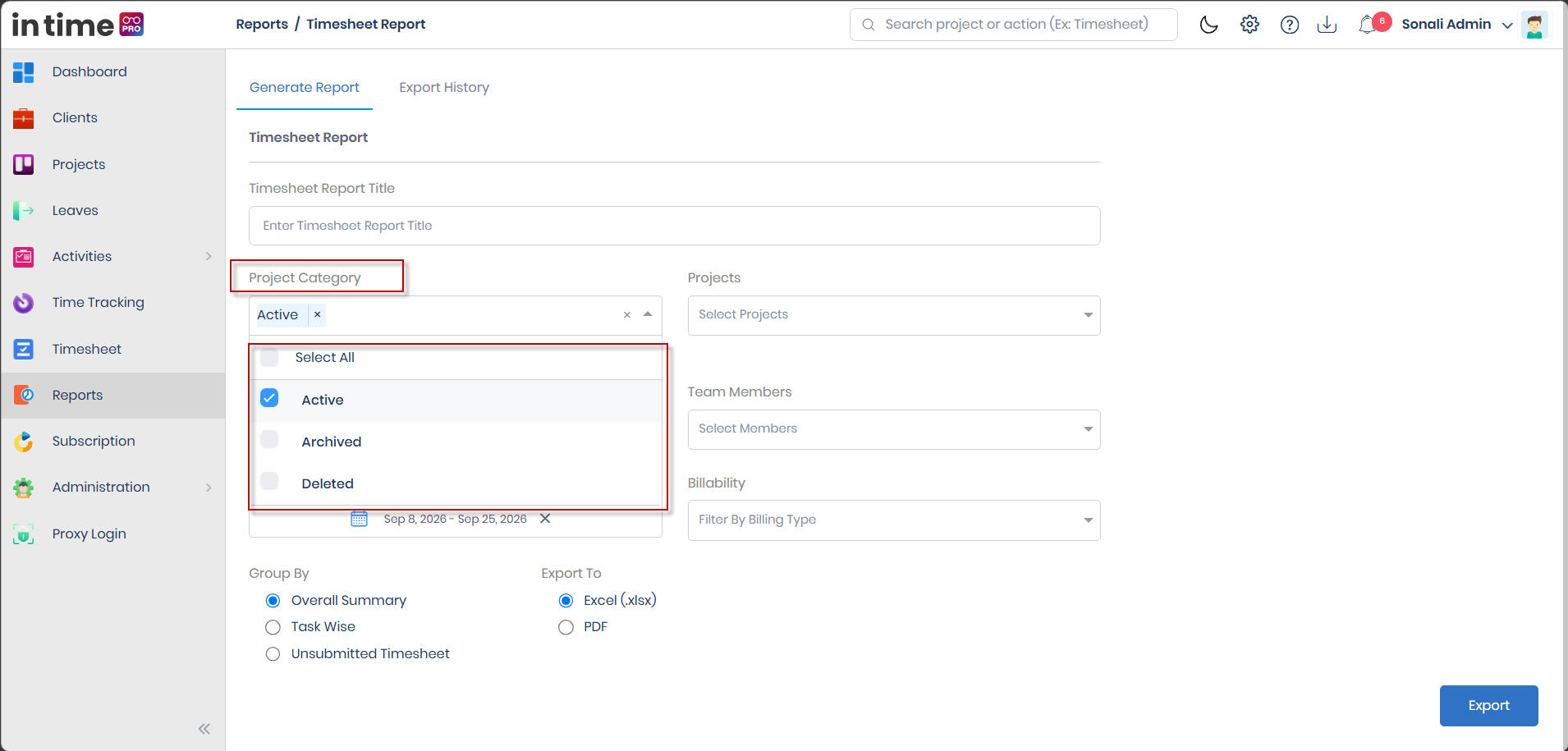Check the Archived category checkbox

tap(269, 439)
